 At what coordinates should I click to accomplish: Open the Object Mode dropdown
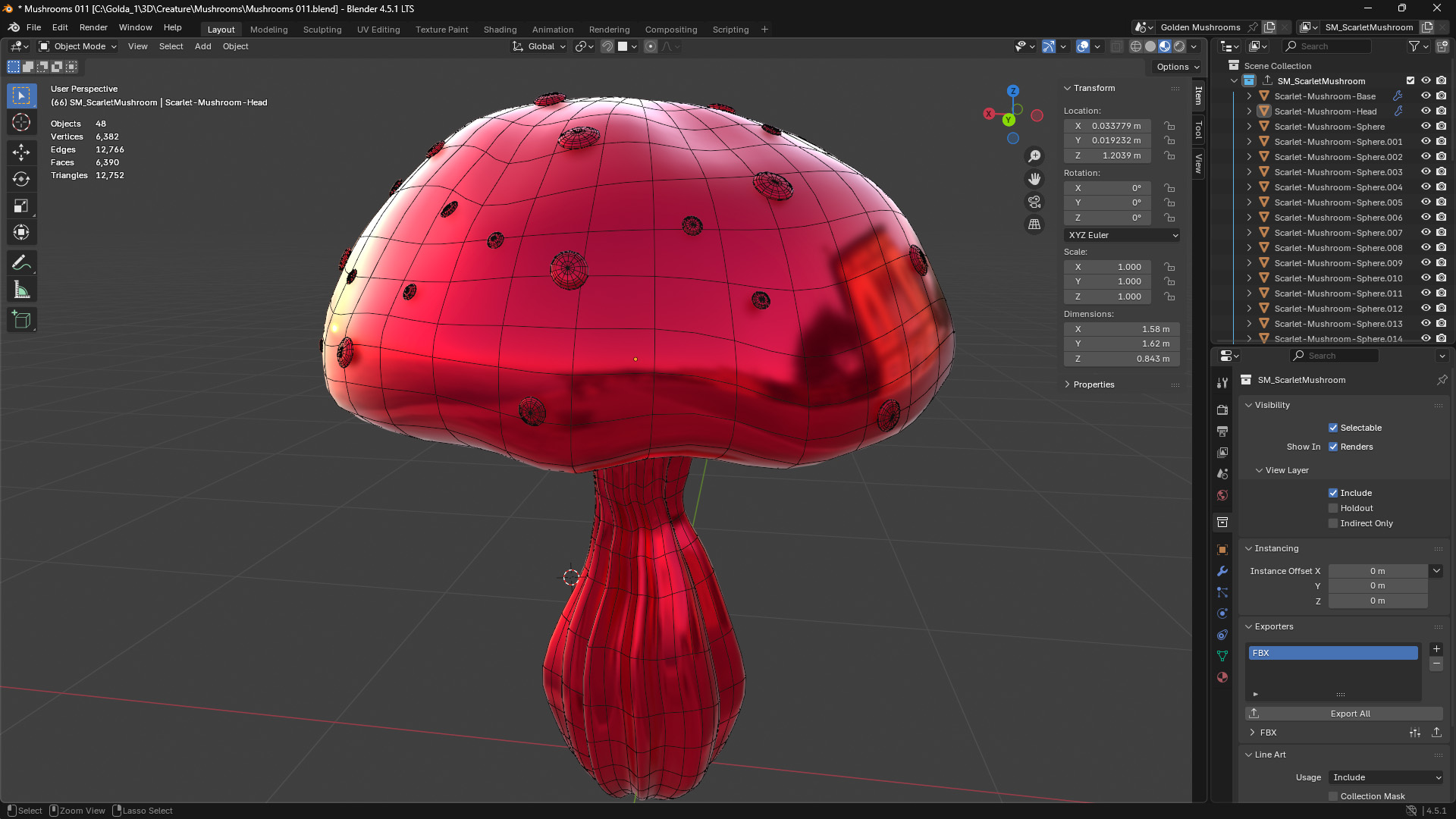click(x=77, y=46)
